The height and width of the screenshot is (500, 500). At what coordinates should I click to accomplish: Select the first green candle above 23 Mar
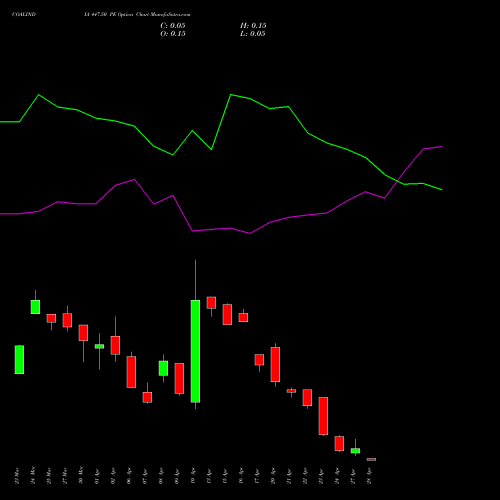pos(19,360)
